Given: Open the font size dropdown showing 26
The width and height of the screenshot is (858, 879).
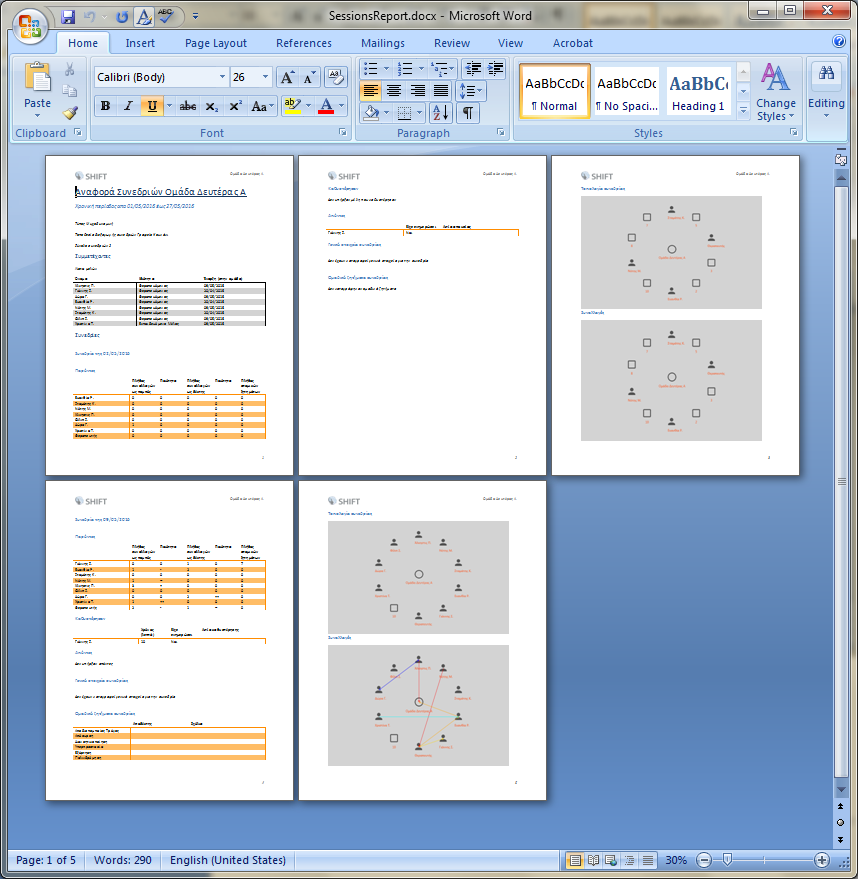Looking at the screenshot, I should [x=265, y=77].
